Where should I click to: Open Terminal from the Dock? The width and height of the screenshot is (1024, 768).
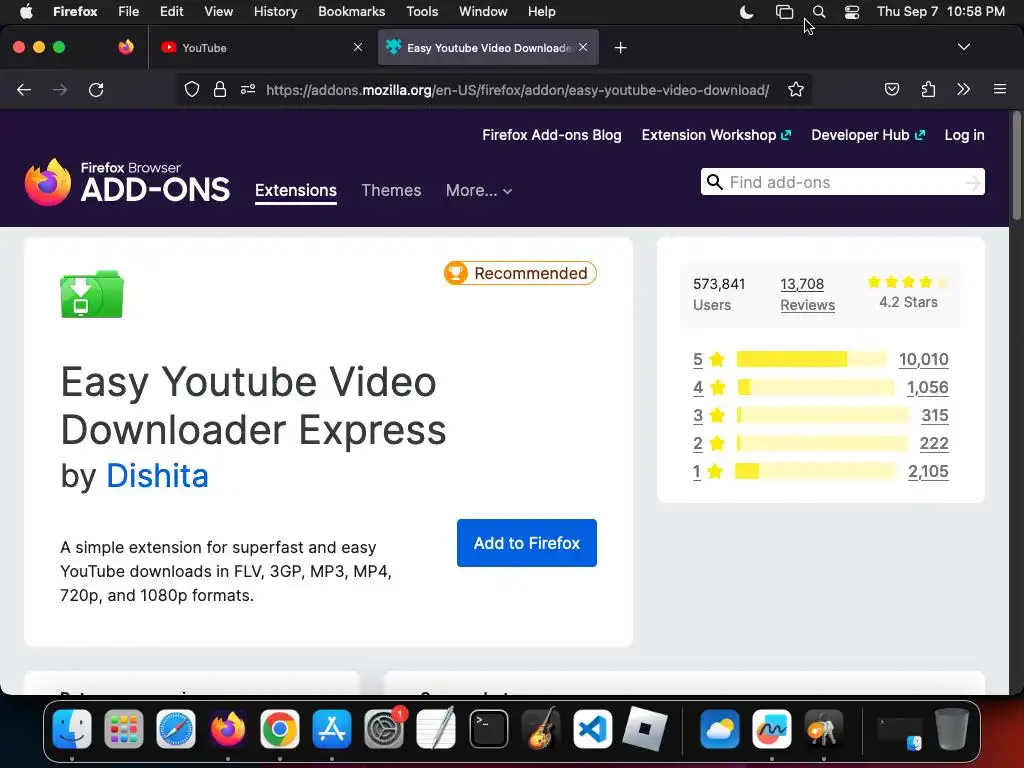tap(488, 729)
